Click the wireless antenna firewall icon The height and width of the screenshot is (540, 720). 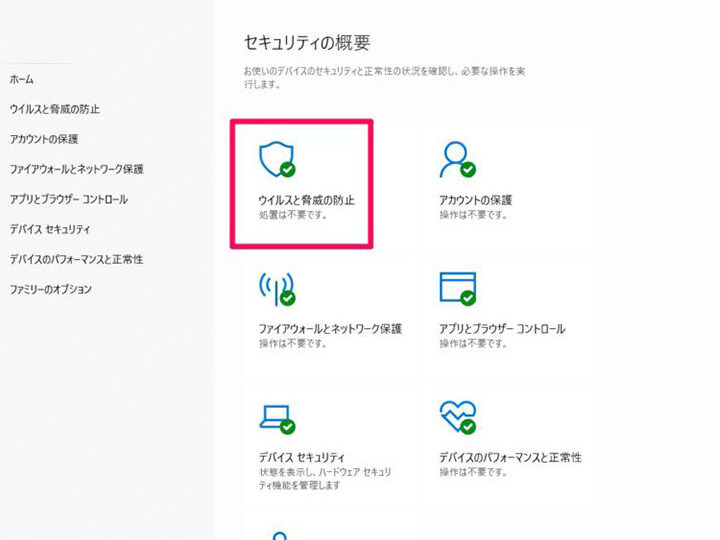pyautogui.click(x=275, y=287)
